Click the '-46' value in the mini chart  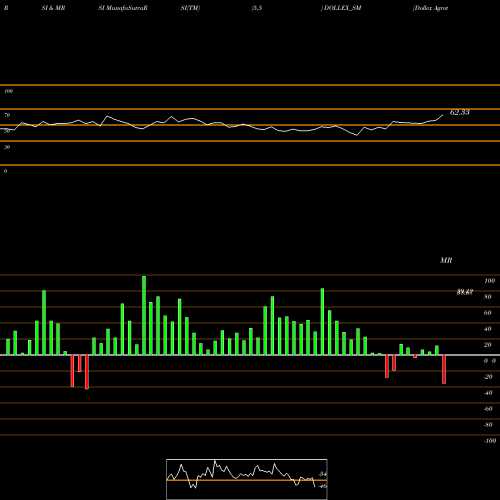(322, 486)
